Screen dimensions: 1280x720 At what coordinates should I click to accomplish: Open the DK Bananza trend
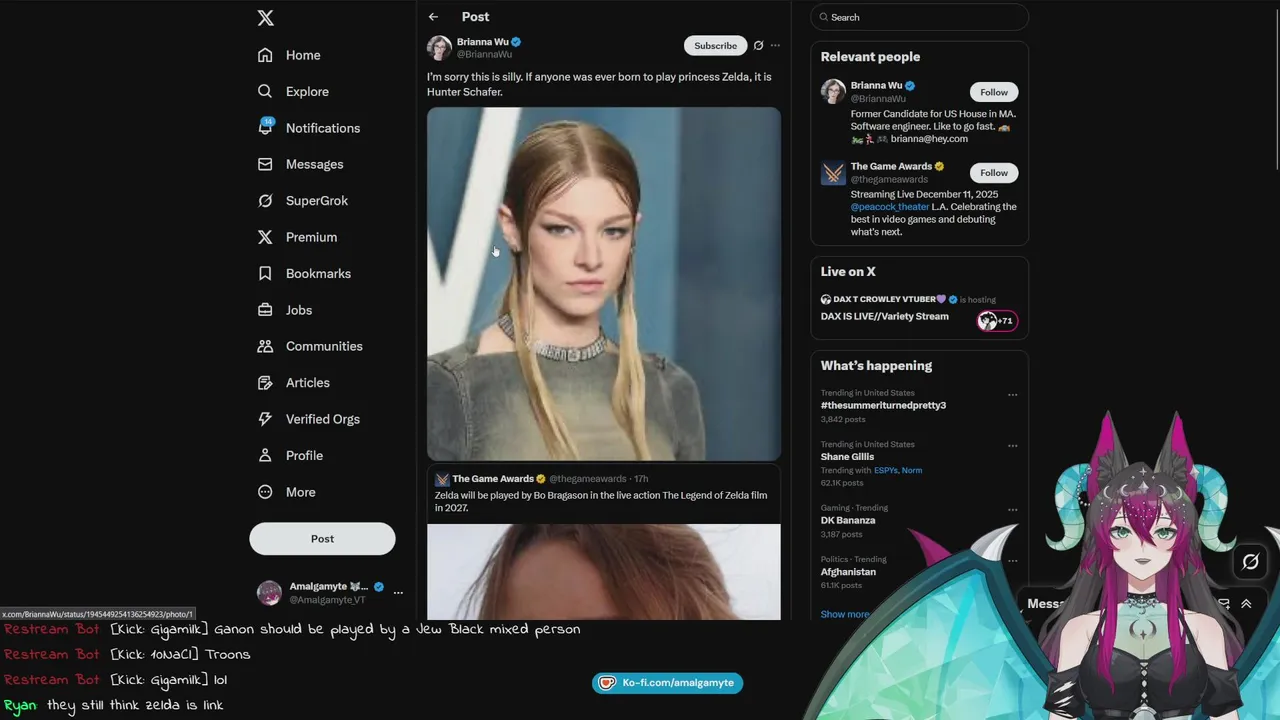[x=848, y=520]
